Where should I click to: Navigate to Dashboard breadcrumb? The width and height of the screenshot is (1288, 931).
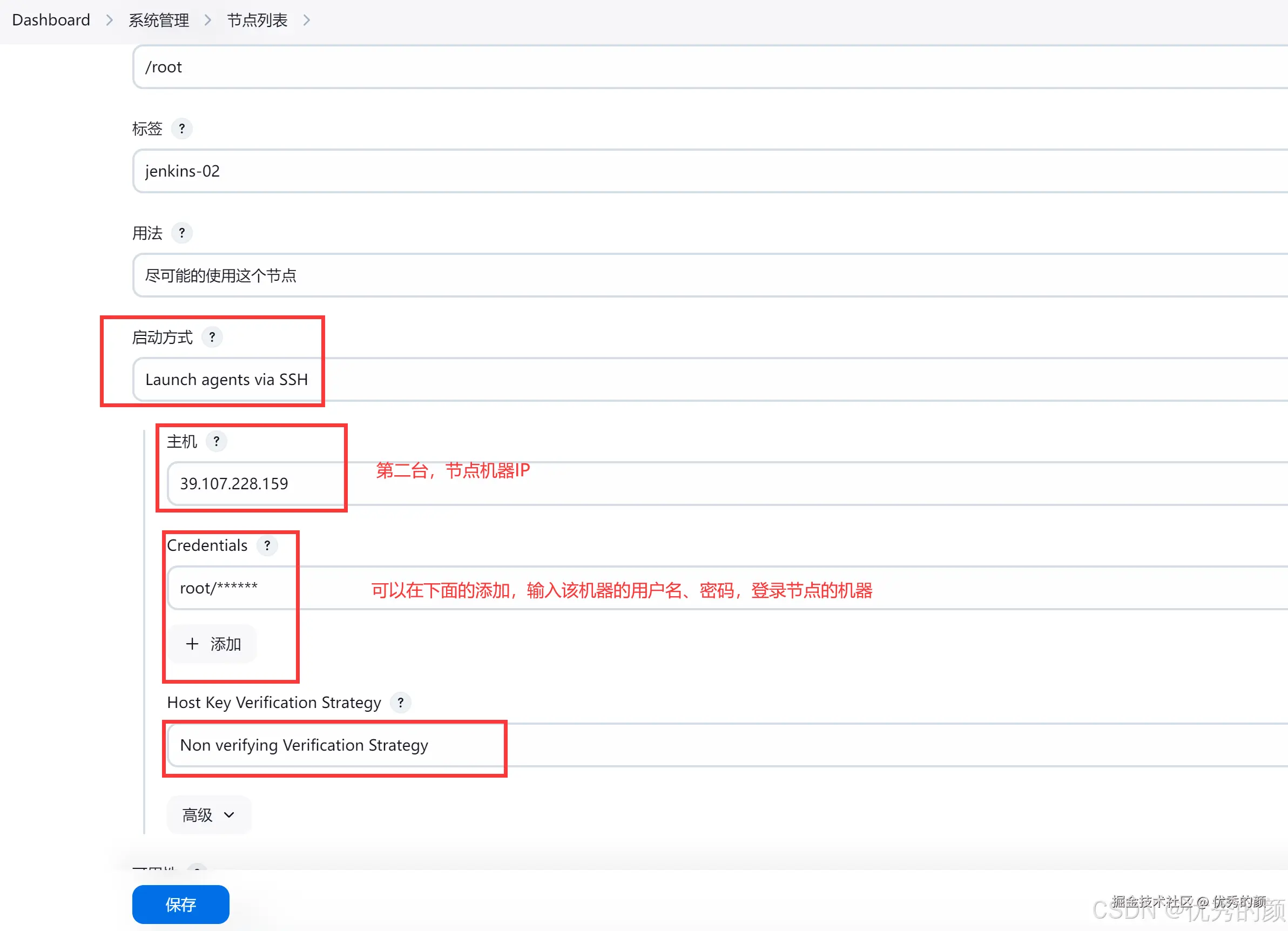coord(51,20)
